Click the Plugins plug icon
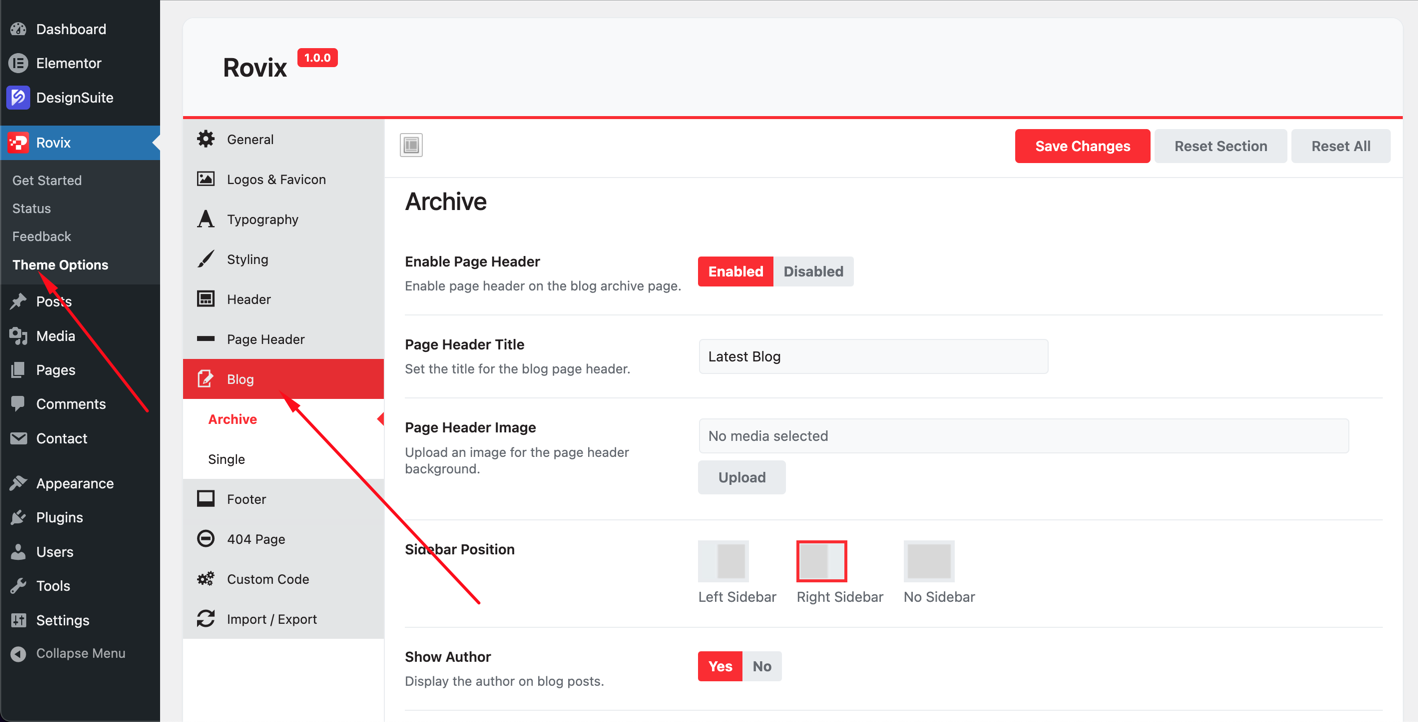 pos(18,517)
